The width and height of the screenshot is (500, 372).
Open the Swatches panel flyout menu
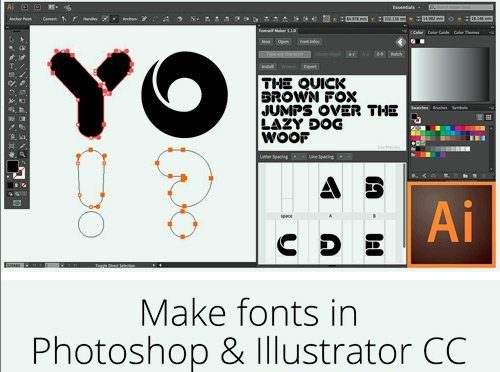pos(491,108)
